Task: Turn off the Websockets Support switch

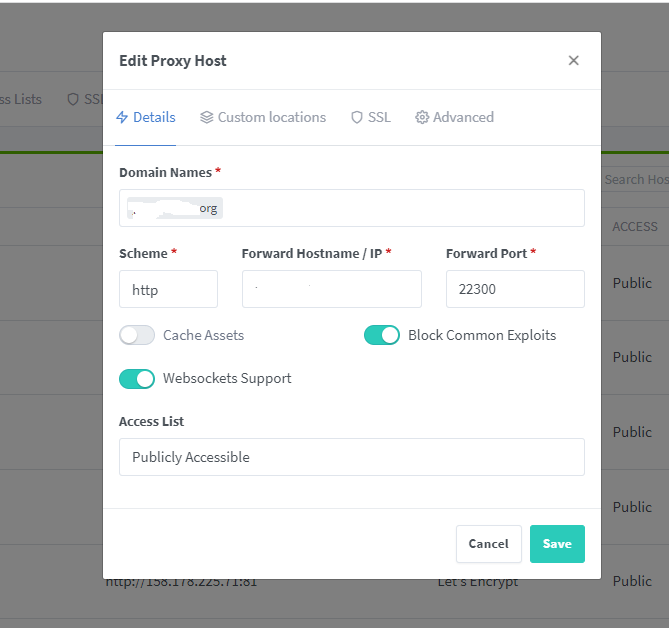Action: [138, 379]
